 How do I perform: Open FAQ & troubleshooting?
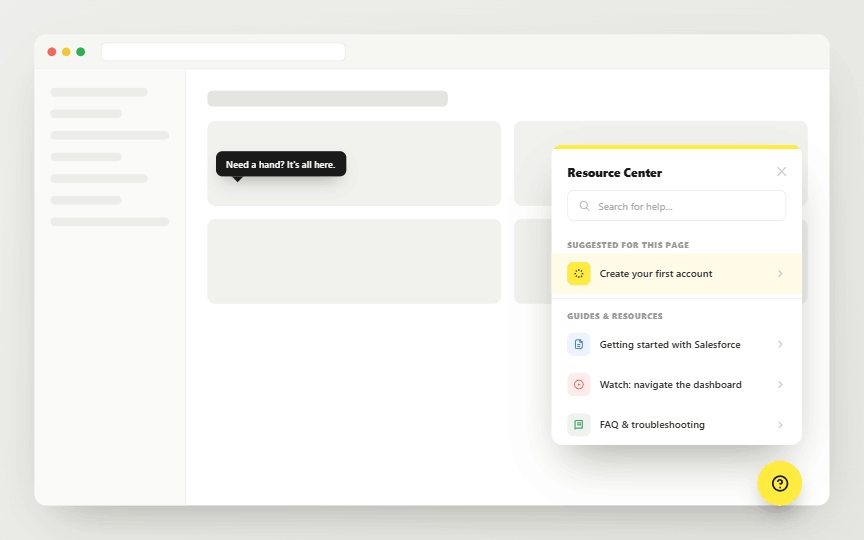click(x=652, y=425)
